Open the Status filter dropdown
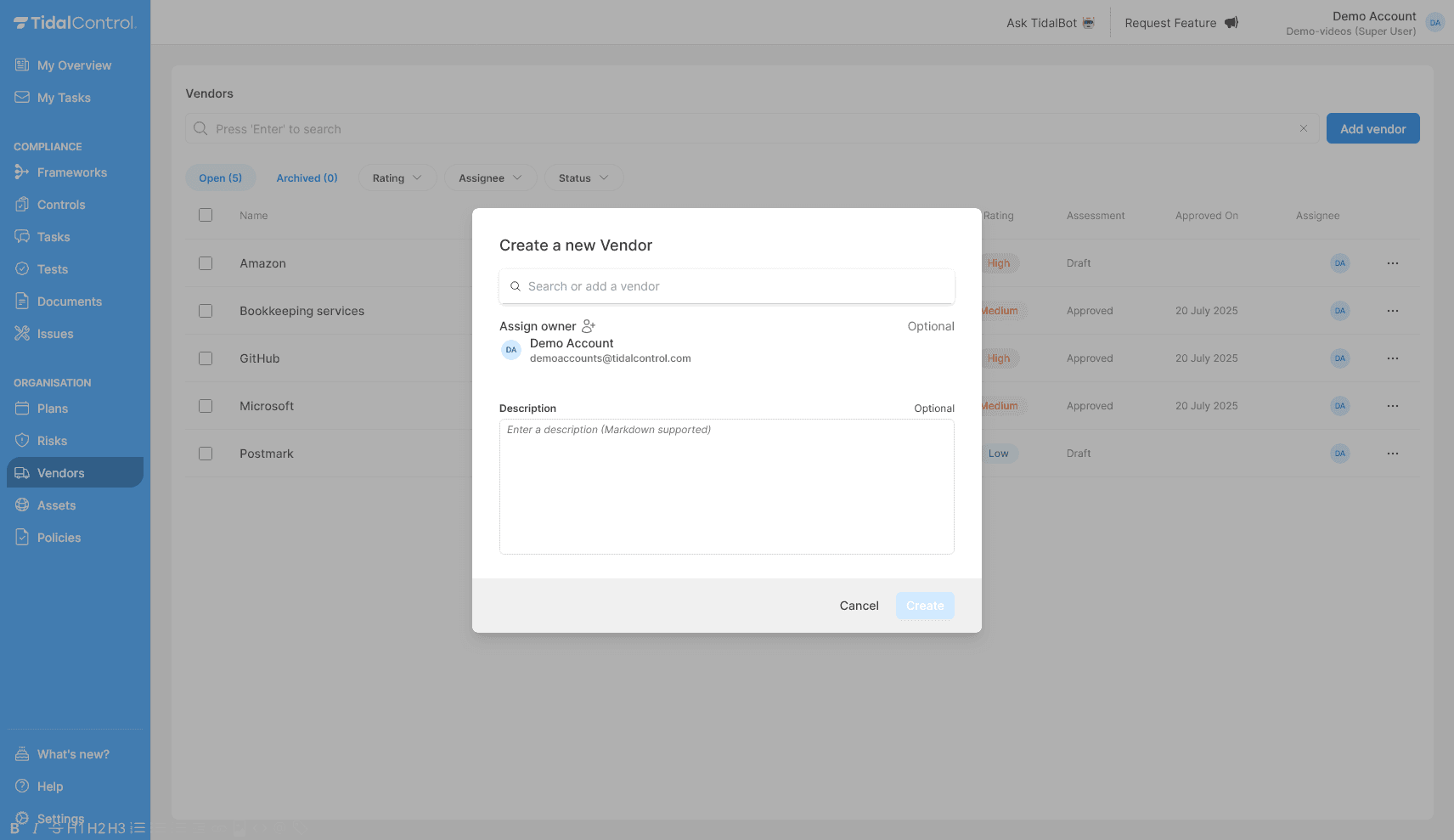The height and width of the screenshot is (840, 1454). [x=583, y=178]
